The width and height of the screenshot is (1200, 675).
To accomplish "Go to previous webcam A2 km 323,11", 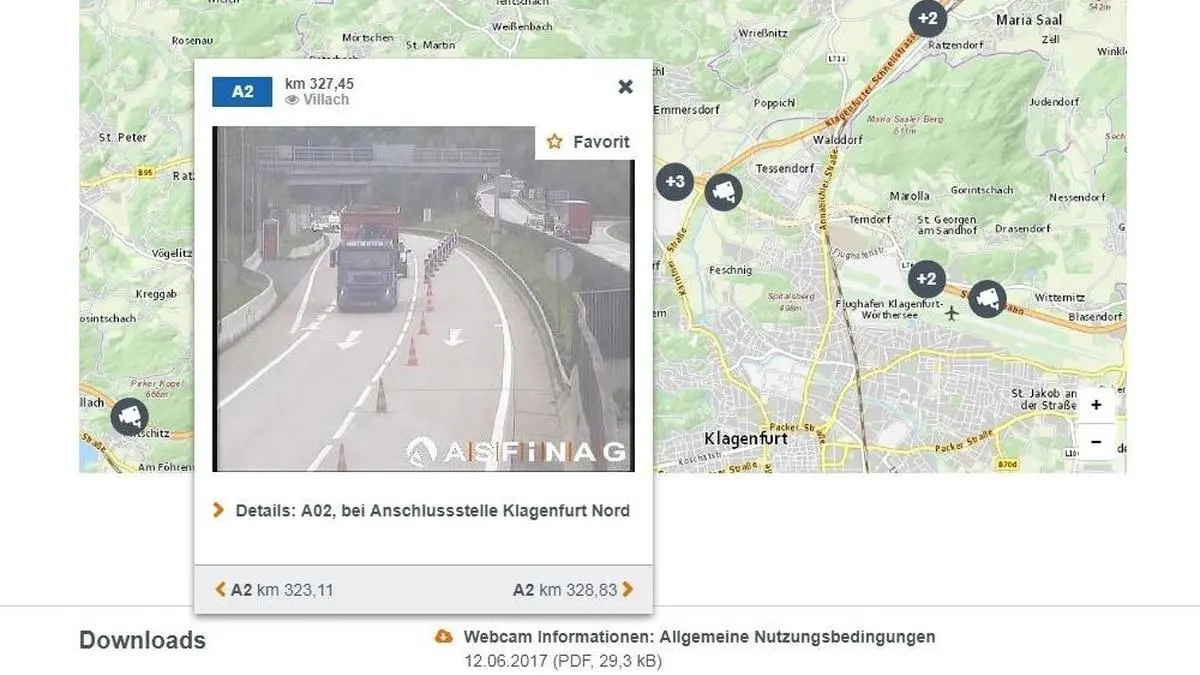I will click(x=274, y=590).
